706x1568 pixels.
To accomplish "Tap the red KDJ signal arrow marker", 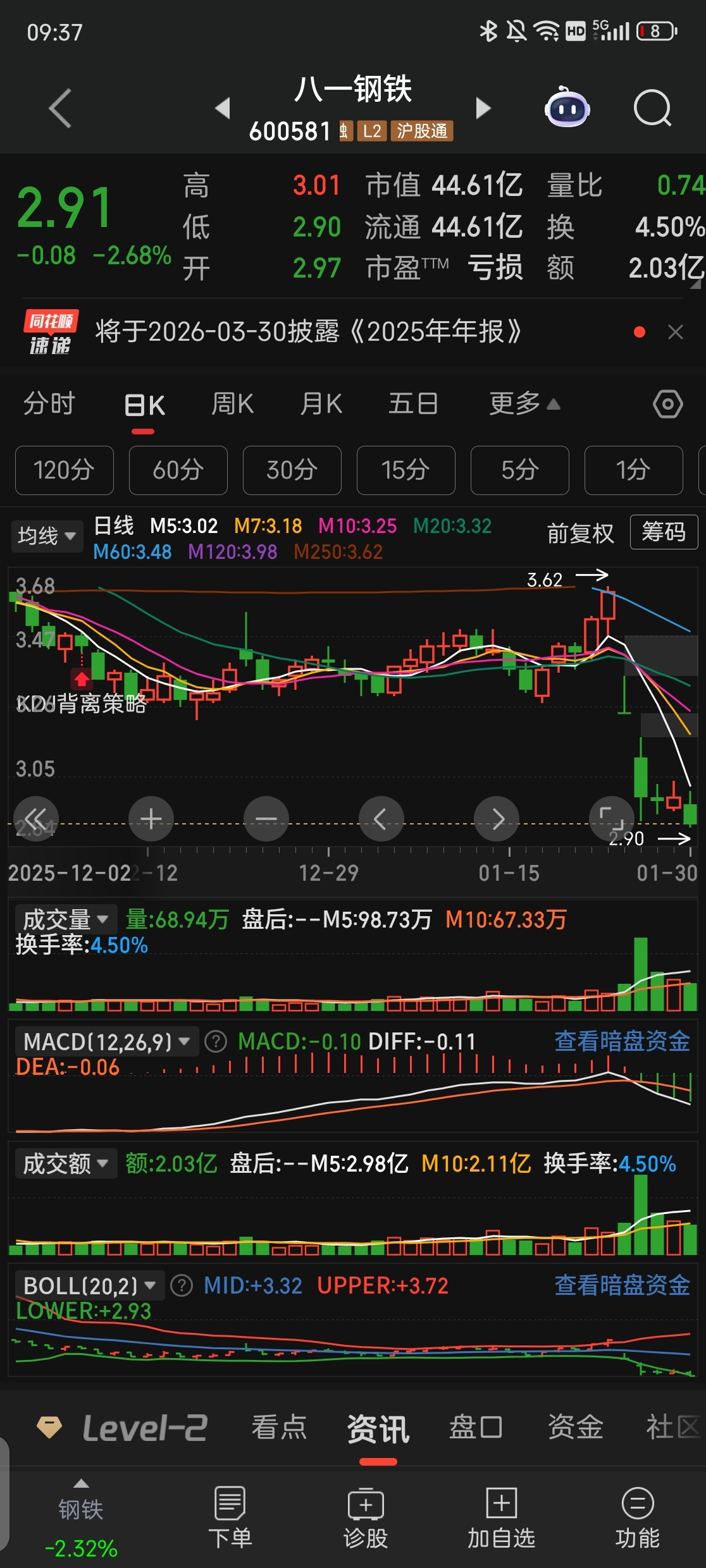I will click(x=82, y=679).
